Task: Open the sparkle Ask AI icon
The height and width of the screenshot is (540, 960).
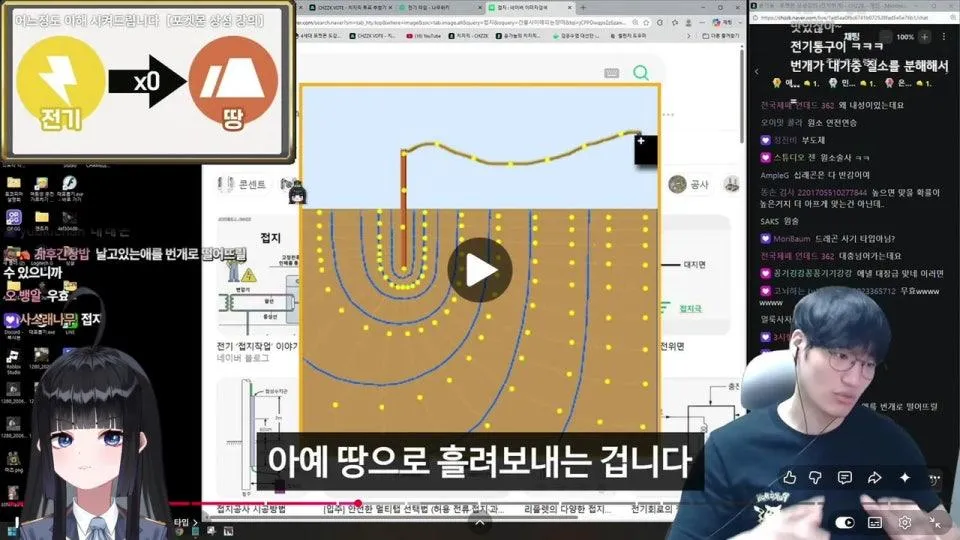Action: (x=905, y=478)
